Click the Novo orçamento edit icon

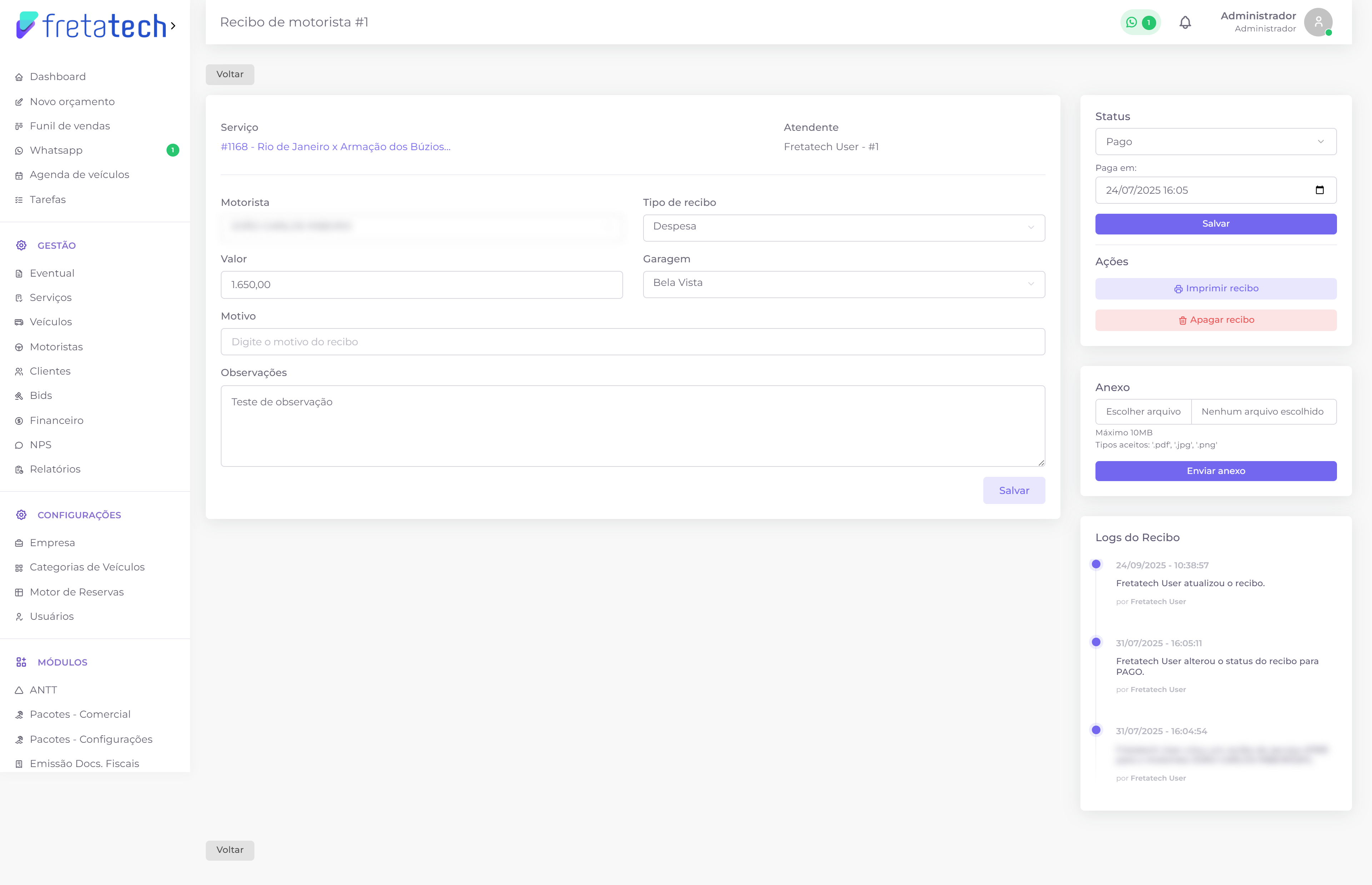(x=19, y=102)
